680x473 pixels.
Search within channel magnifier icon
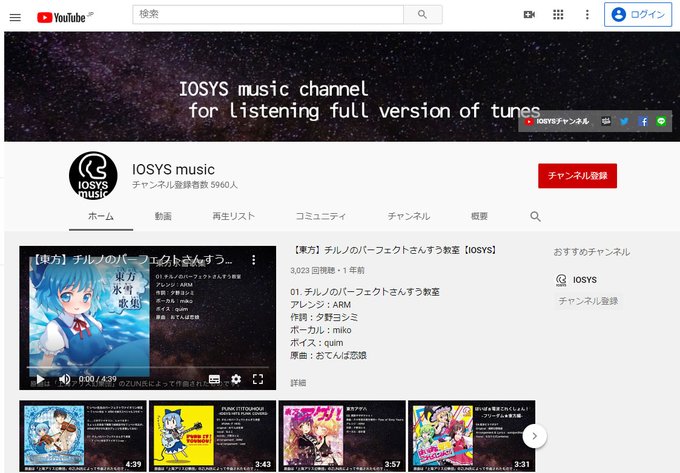click(535, 216)
